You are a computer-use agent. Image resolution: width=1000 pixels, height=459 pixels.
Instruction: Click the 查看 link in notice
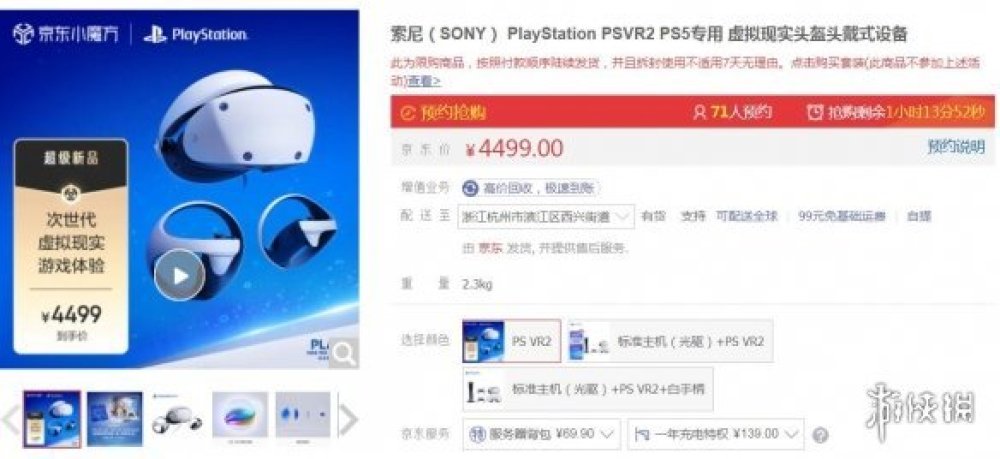pyautogui.click(x=424, y=81)
